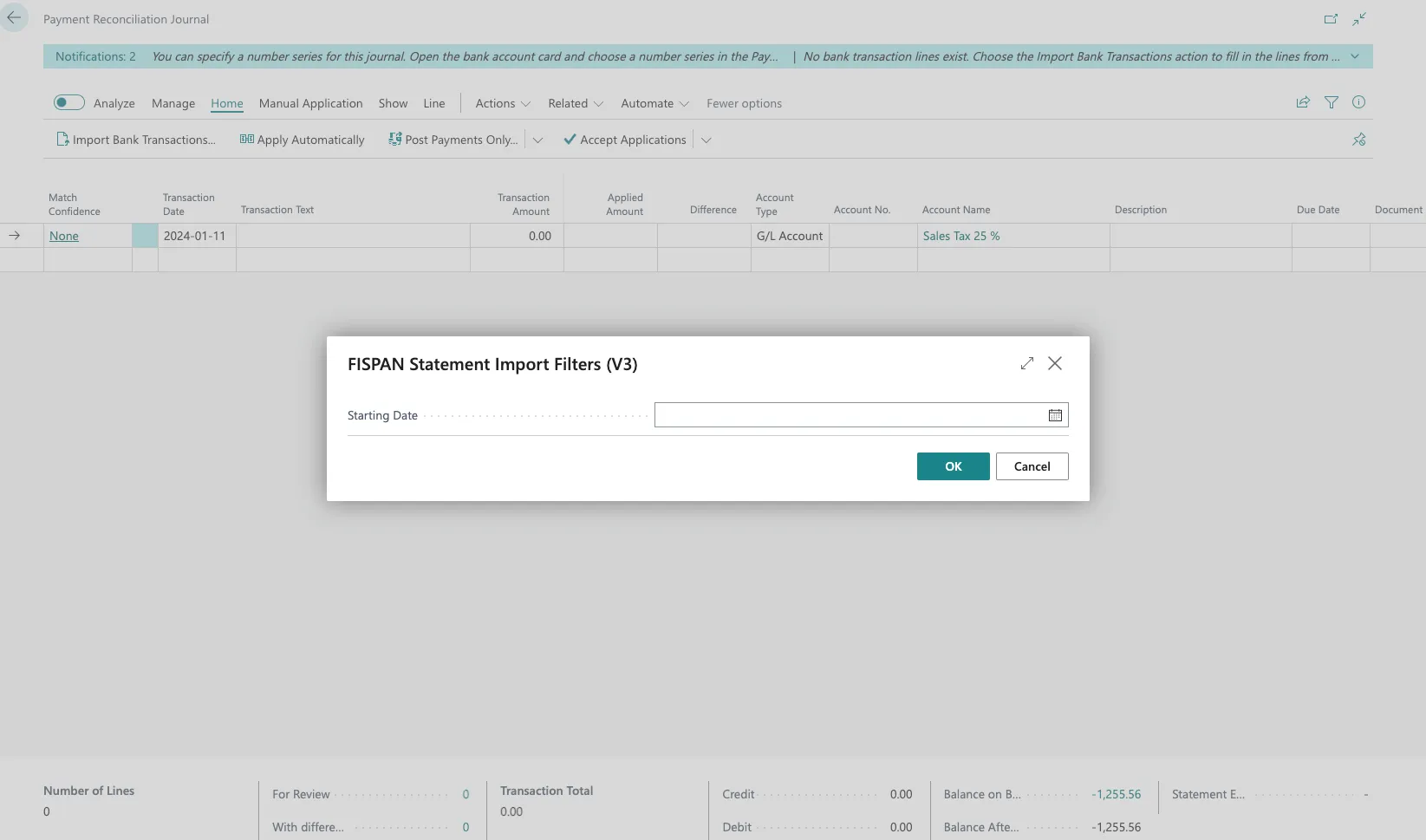The width and height of the screenshot is (1426, 840).
Task: Select the Home tab
Action: [227, 103]
